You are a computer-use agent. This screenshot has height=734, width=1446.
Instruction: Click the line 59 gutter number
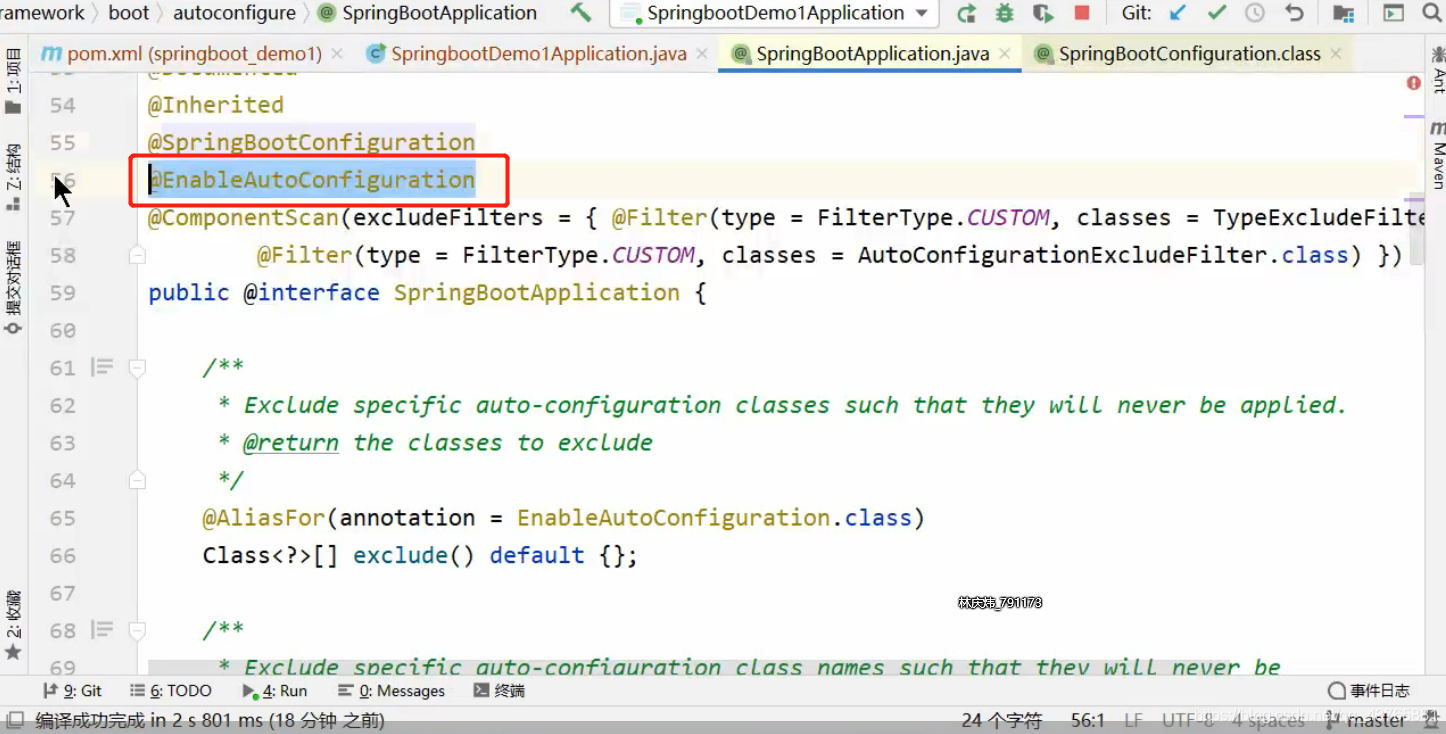point(62,293)
